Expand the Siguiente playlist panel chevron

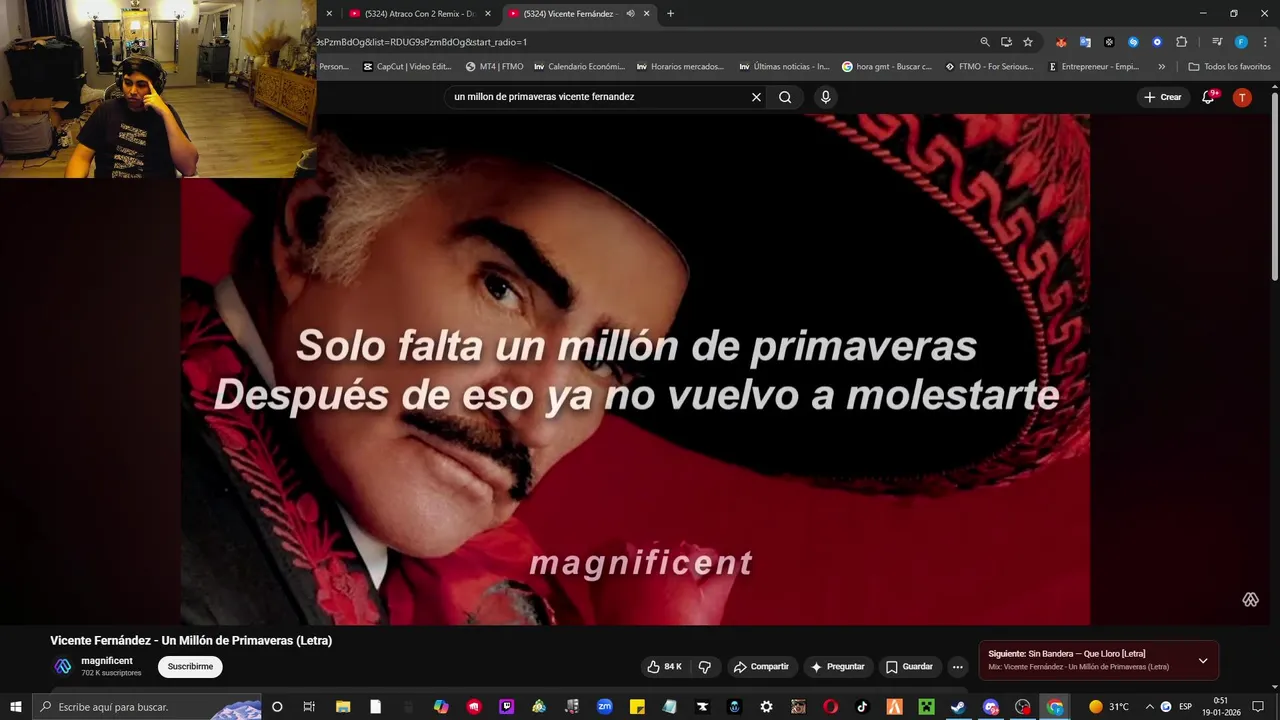pyautogui.click(x=1203, y=661)
